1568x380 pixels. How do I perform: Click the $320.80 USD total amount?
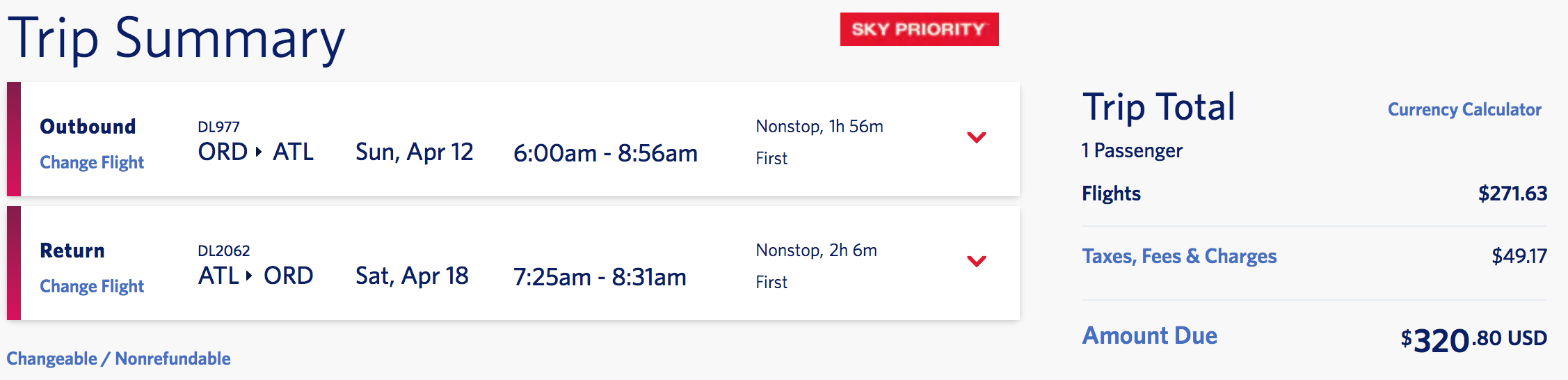coord(1473,340)
